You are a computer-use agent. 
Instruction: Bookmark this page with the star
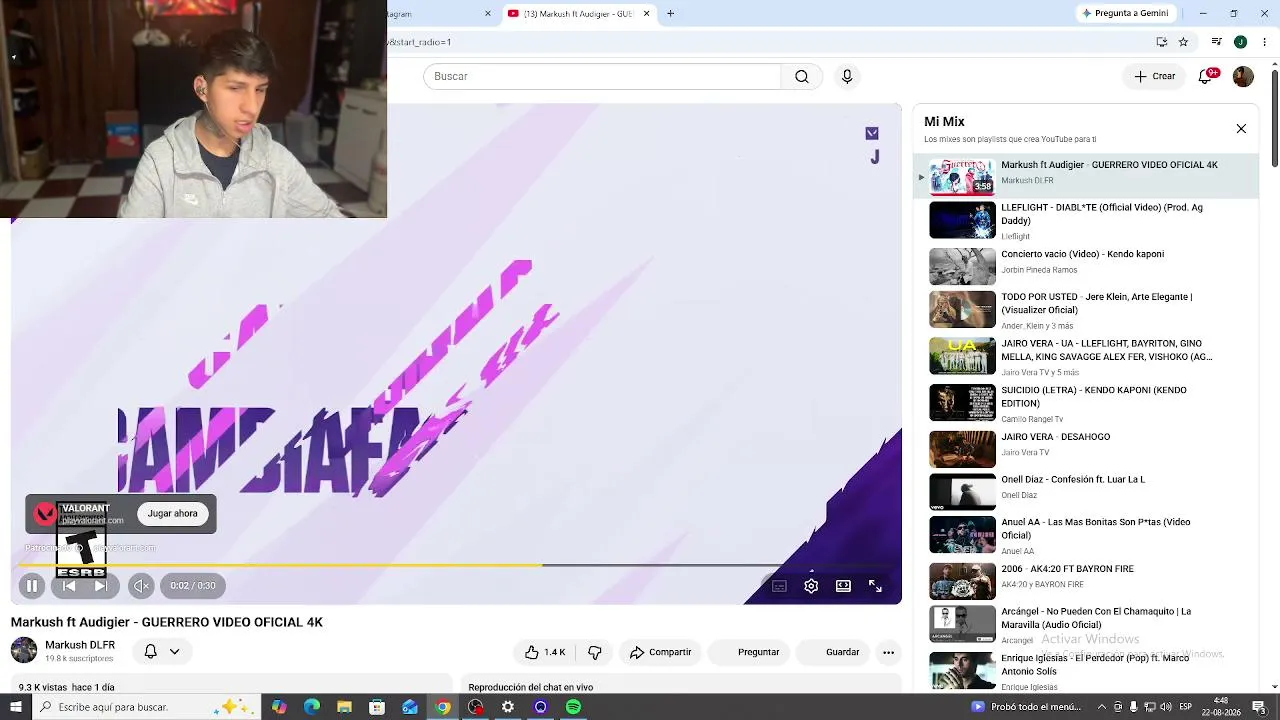1183,42
